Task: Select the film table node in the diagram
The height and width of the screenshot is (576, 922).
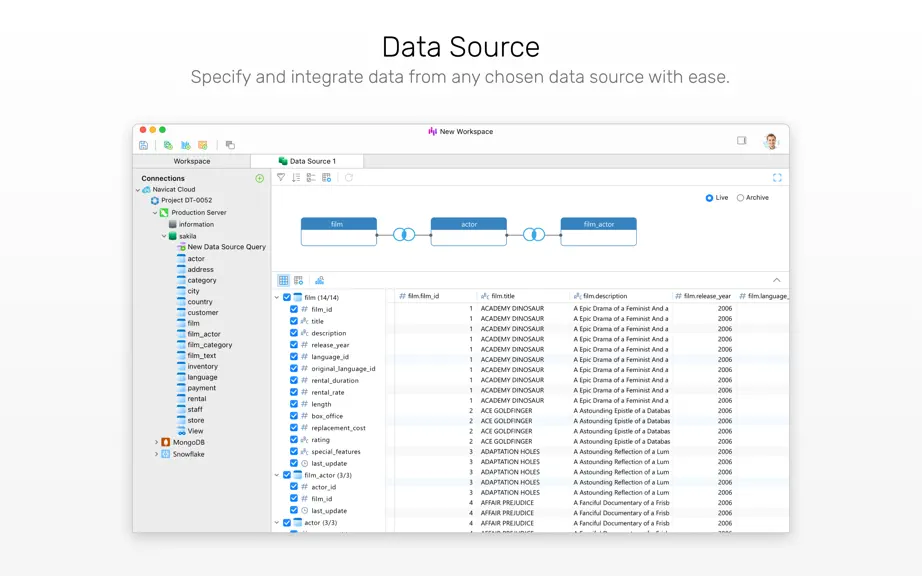Action: (x=339, y=231)
